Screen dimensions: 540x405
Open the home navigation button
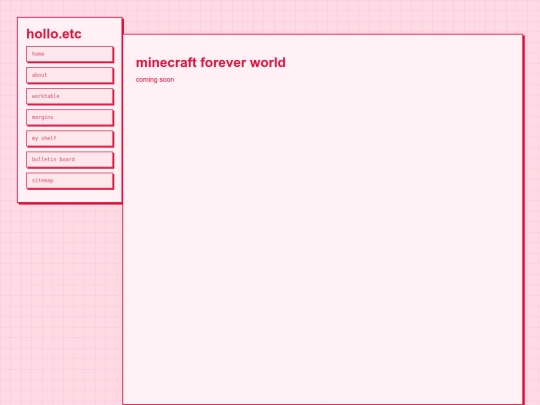70,54
